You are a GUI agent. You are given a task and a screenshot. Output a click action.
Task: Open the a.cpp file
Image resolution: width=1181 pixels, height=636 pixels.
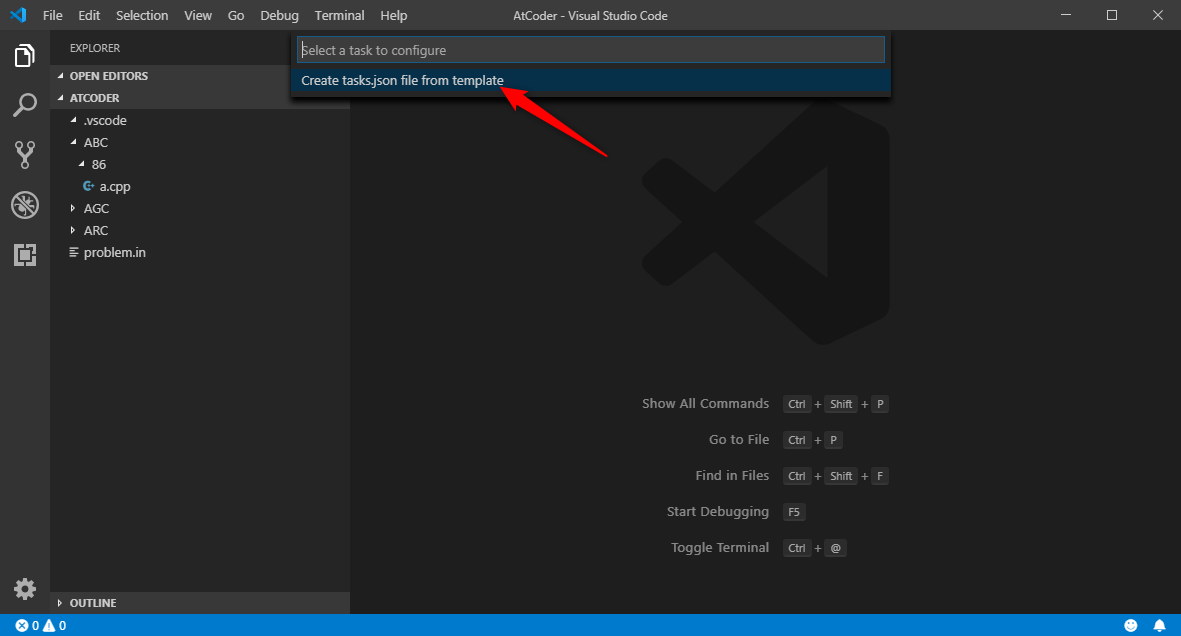coord(114,186)
